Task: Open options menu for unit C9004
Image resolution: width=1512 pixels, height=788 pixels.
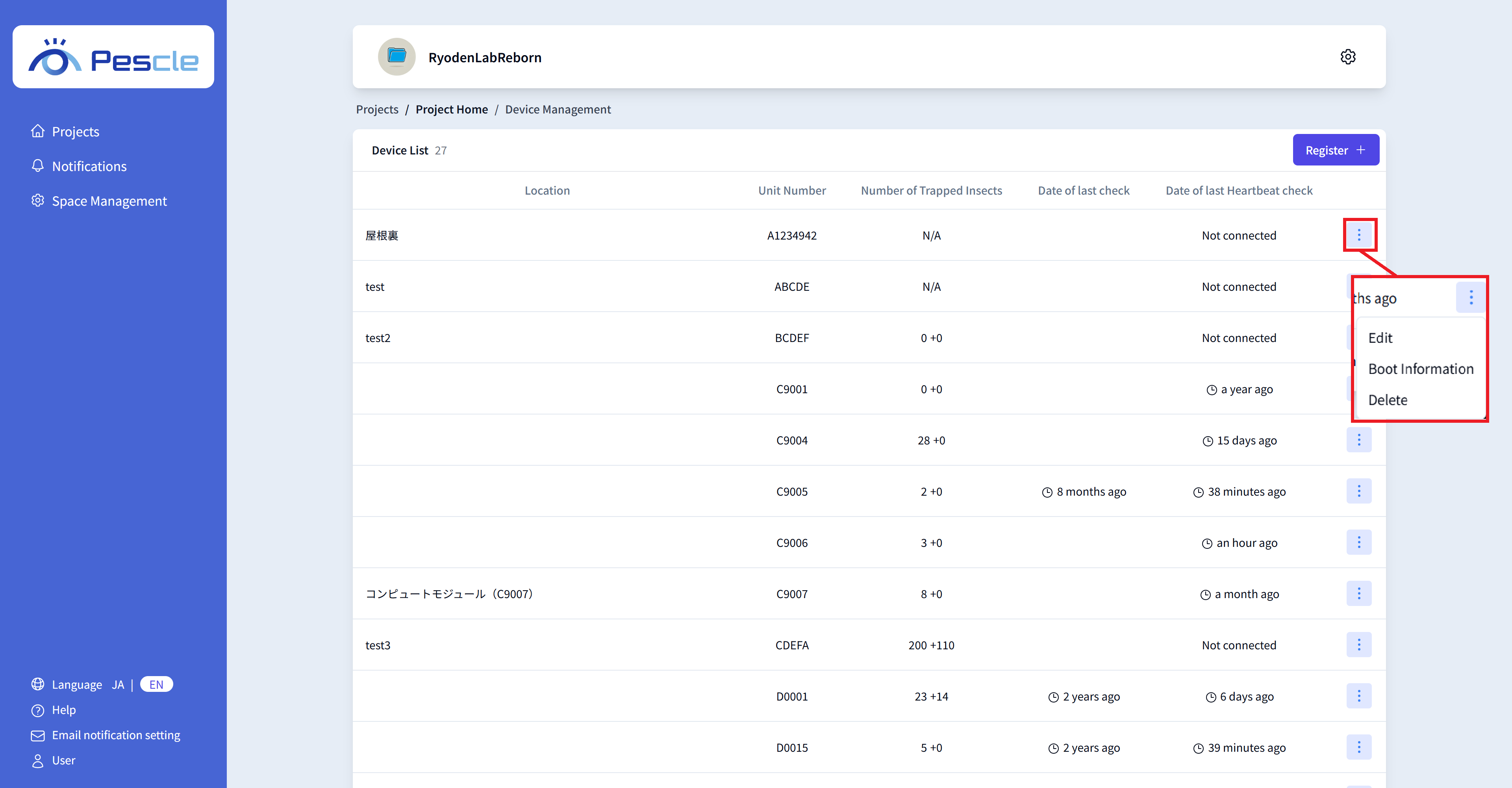Action: (1359, 440)
